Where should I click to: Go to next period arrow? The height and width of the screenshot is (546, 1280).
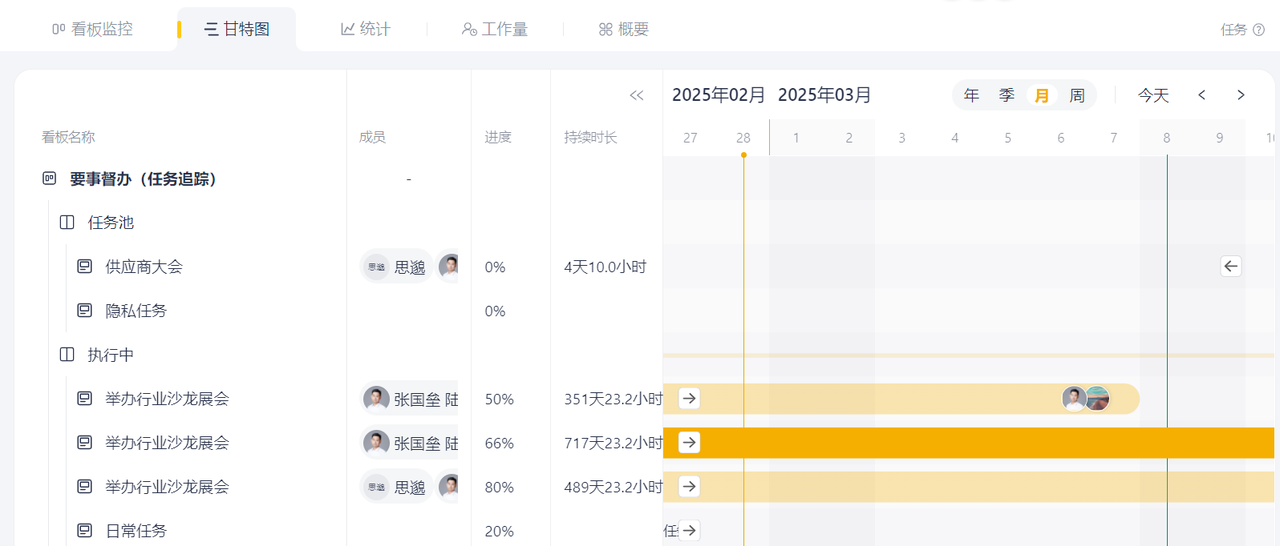(1241, 95)
